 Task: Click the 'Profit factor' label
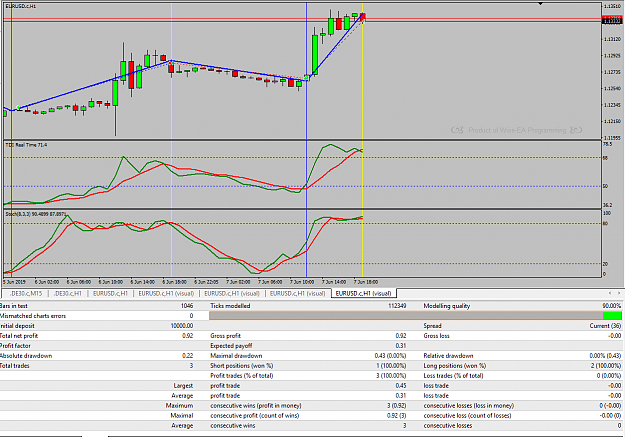click(15, 346)
